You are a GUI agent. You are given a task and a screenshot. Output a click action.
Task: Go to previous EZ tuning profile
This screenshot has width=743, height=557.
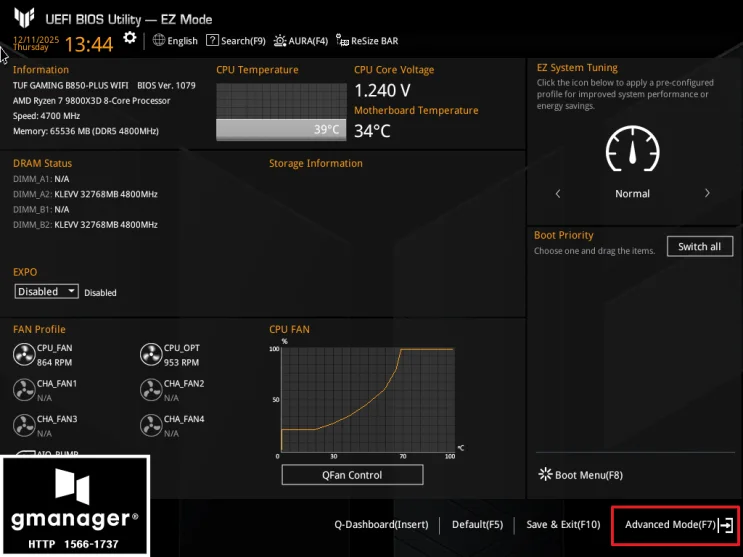(x=558, y=193)
